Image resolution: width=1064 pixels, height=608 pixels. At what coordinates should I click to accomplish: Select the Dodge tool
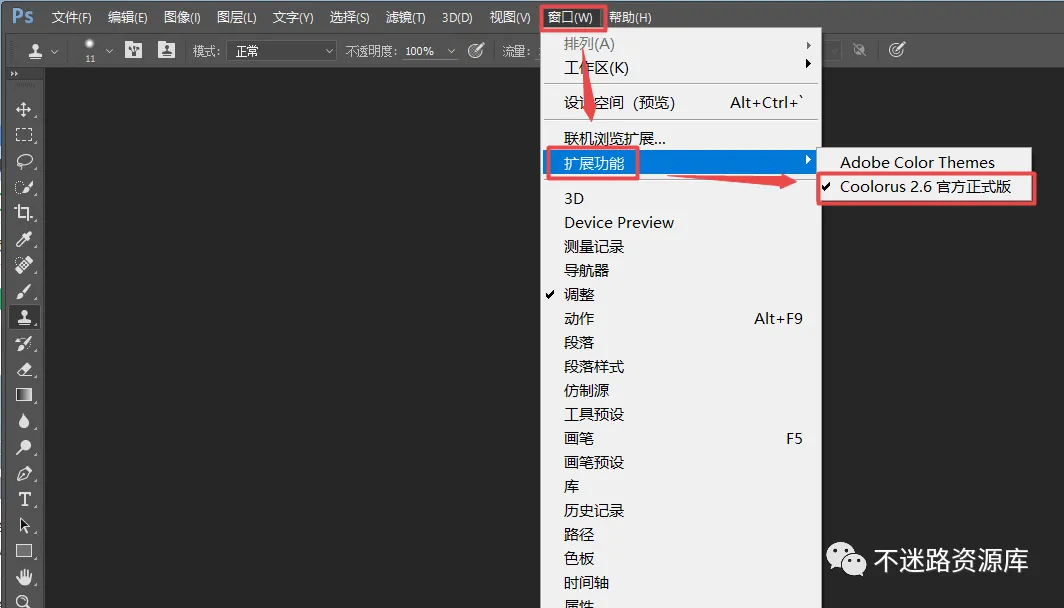pyautogui.click(x=24, y=447)
